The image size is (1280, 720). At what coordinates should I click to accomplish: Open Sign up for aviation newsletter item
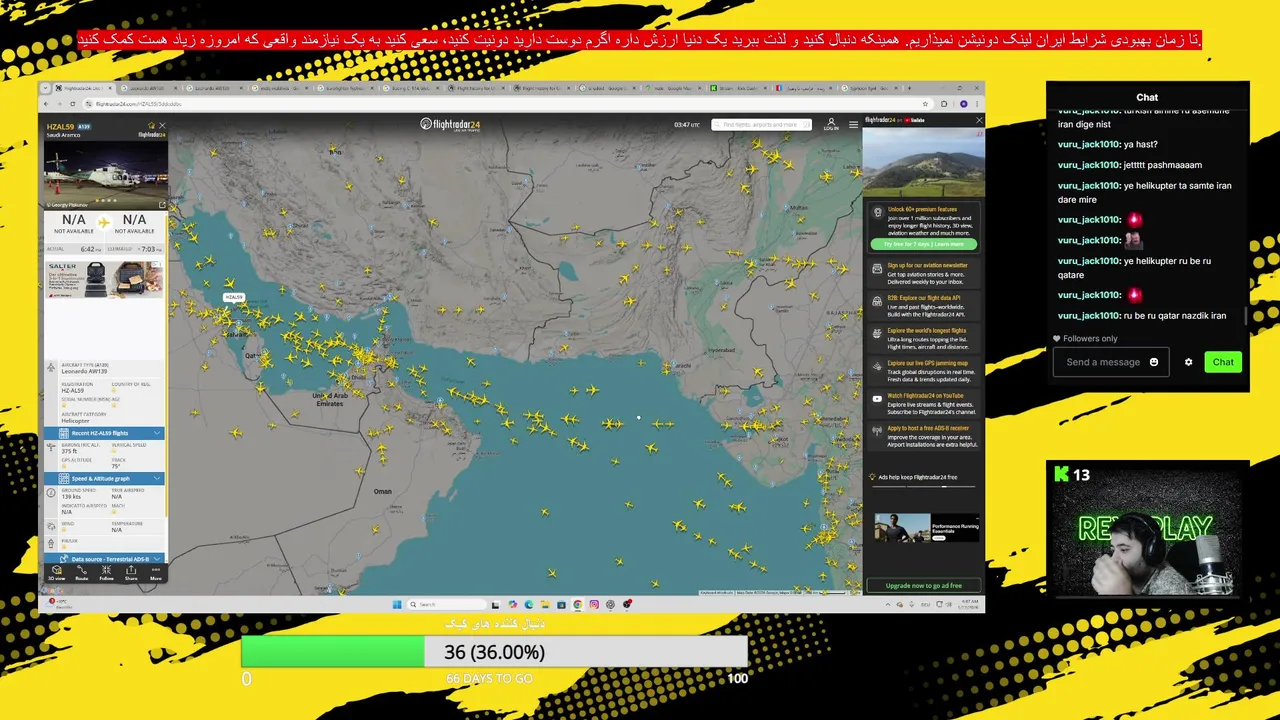click(923, 273)
